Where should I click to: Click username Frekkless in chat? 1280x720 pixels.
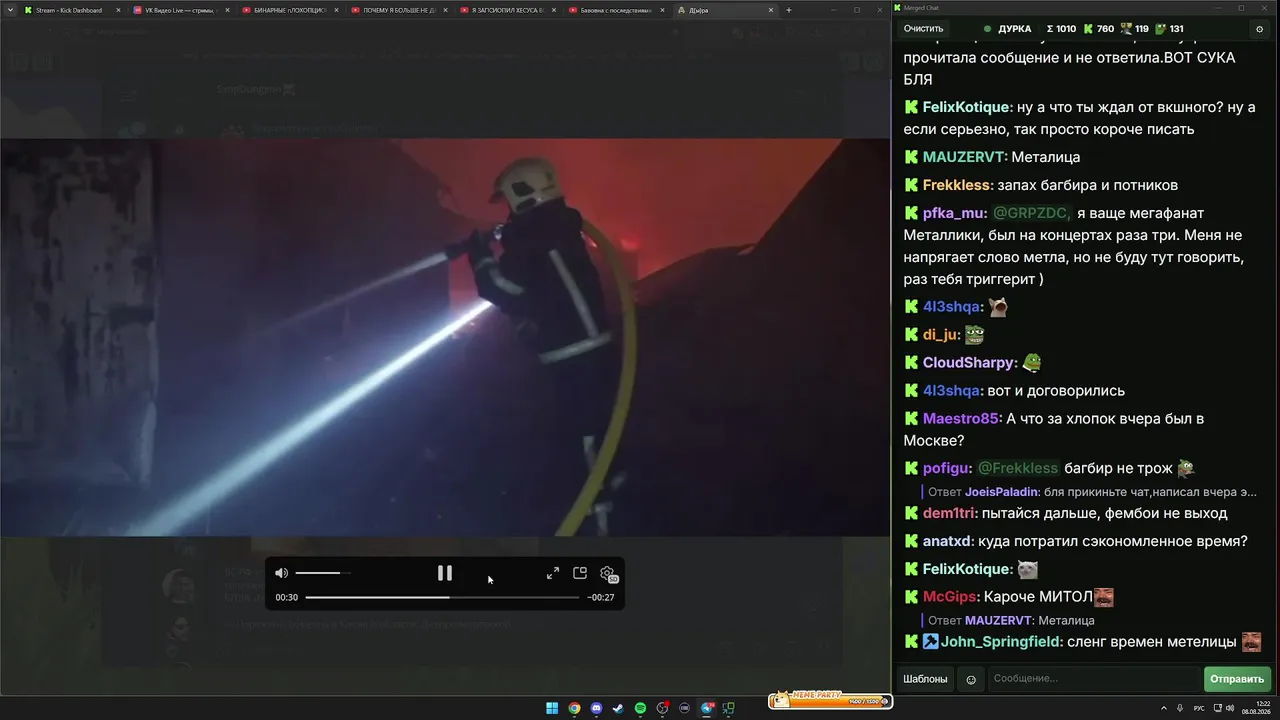tap(957, 185)
